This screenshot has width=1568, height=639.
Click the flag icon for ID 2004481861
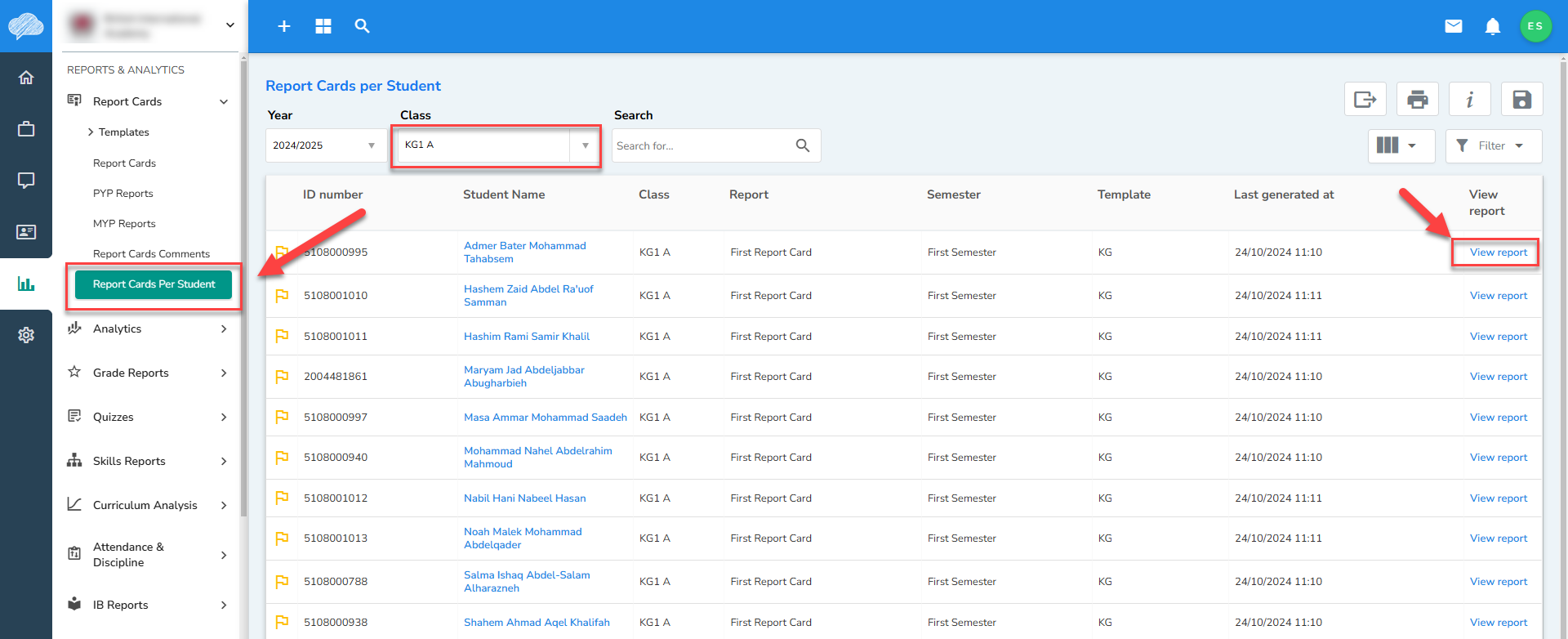tap(282, 376)
